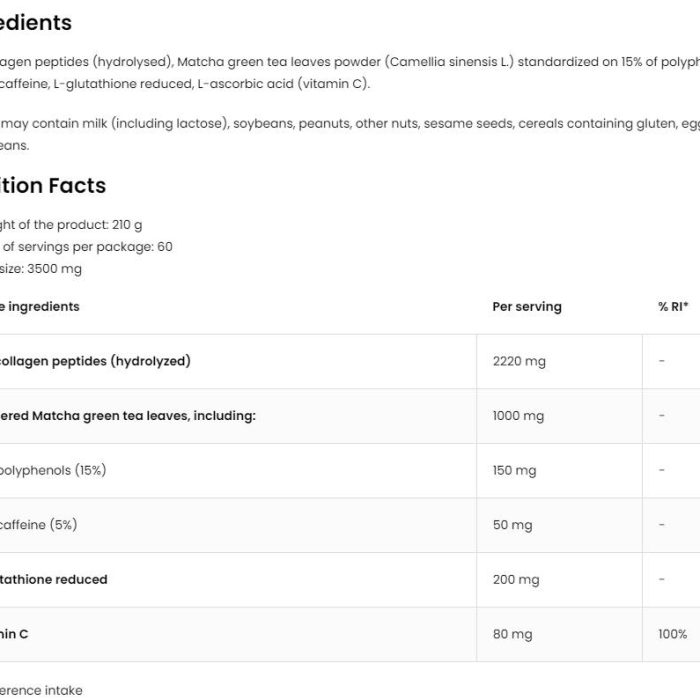Click the 100% reference intake value
The width and height of the screenshot is (700, 700).
(672, 634)
